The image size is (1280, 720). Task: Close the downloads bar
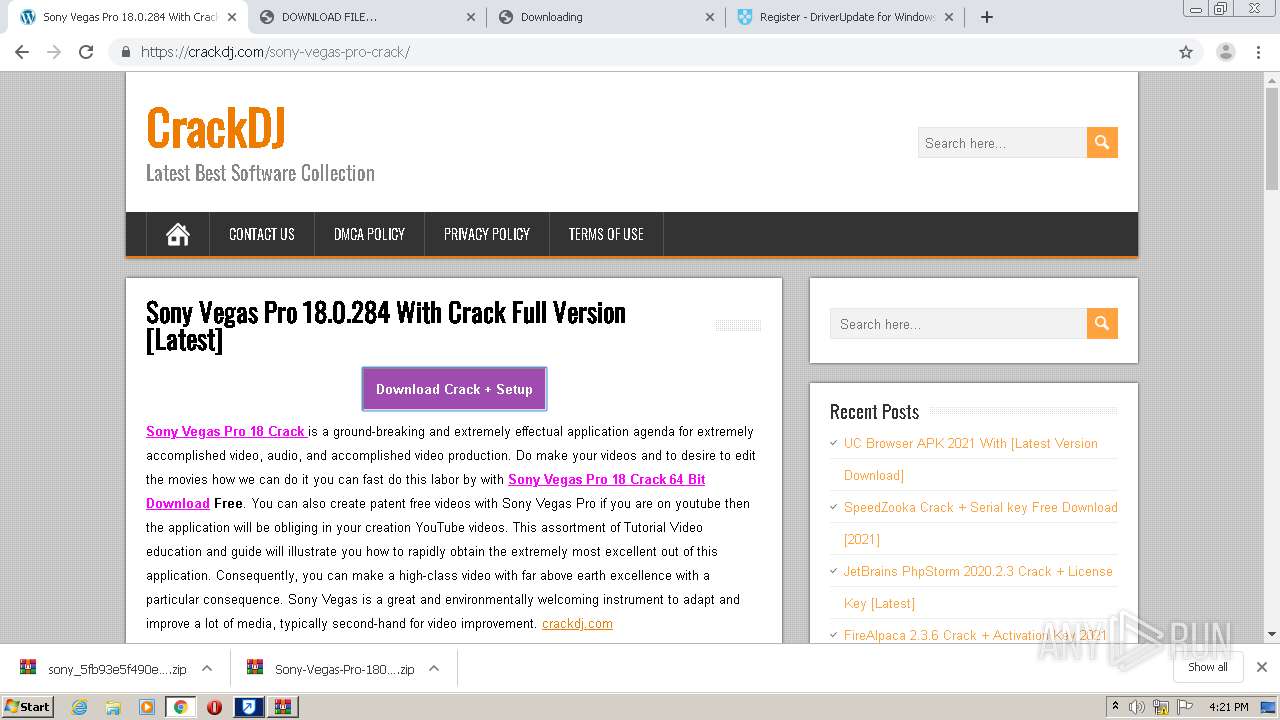pyautogui.click(x=1262, y=667)
